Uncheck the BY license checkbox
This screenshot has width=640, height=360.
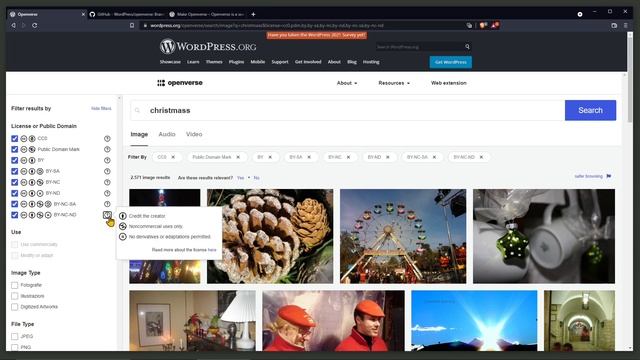pos(15,160)
